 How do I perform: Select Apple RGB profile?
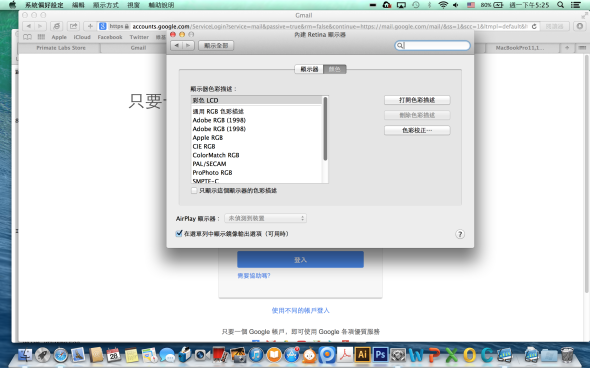pos(257,138)
